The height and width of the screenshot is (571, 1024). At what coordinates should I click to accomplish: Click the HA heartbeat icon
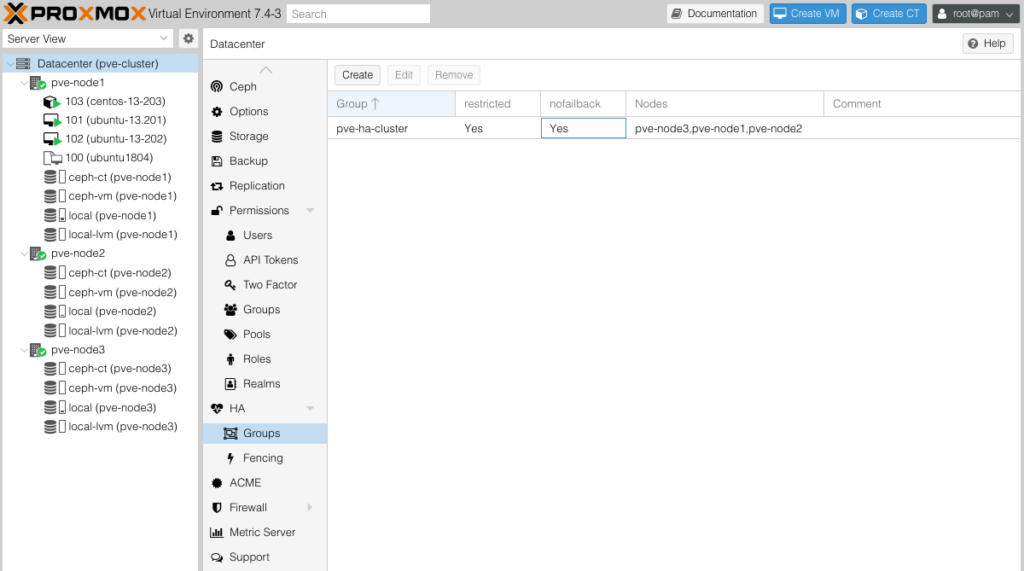click(x=217, y=408)
